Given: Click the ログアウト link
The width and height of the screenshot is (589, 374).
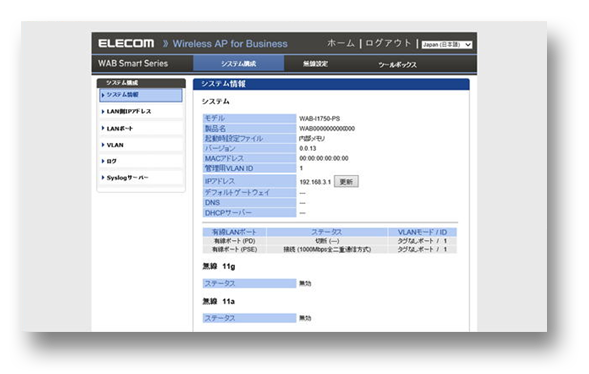Looking at the screenshot, I should coord(388,44).
